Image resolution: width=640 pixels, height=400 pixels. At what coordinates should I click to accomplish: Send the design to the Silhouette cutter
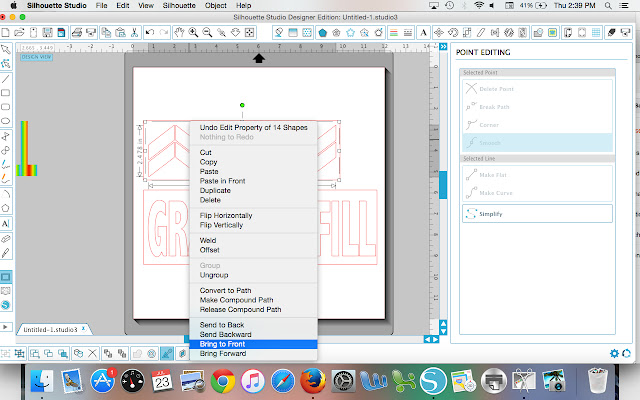(x=91, y=33)
